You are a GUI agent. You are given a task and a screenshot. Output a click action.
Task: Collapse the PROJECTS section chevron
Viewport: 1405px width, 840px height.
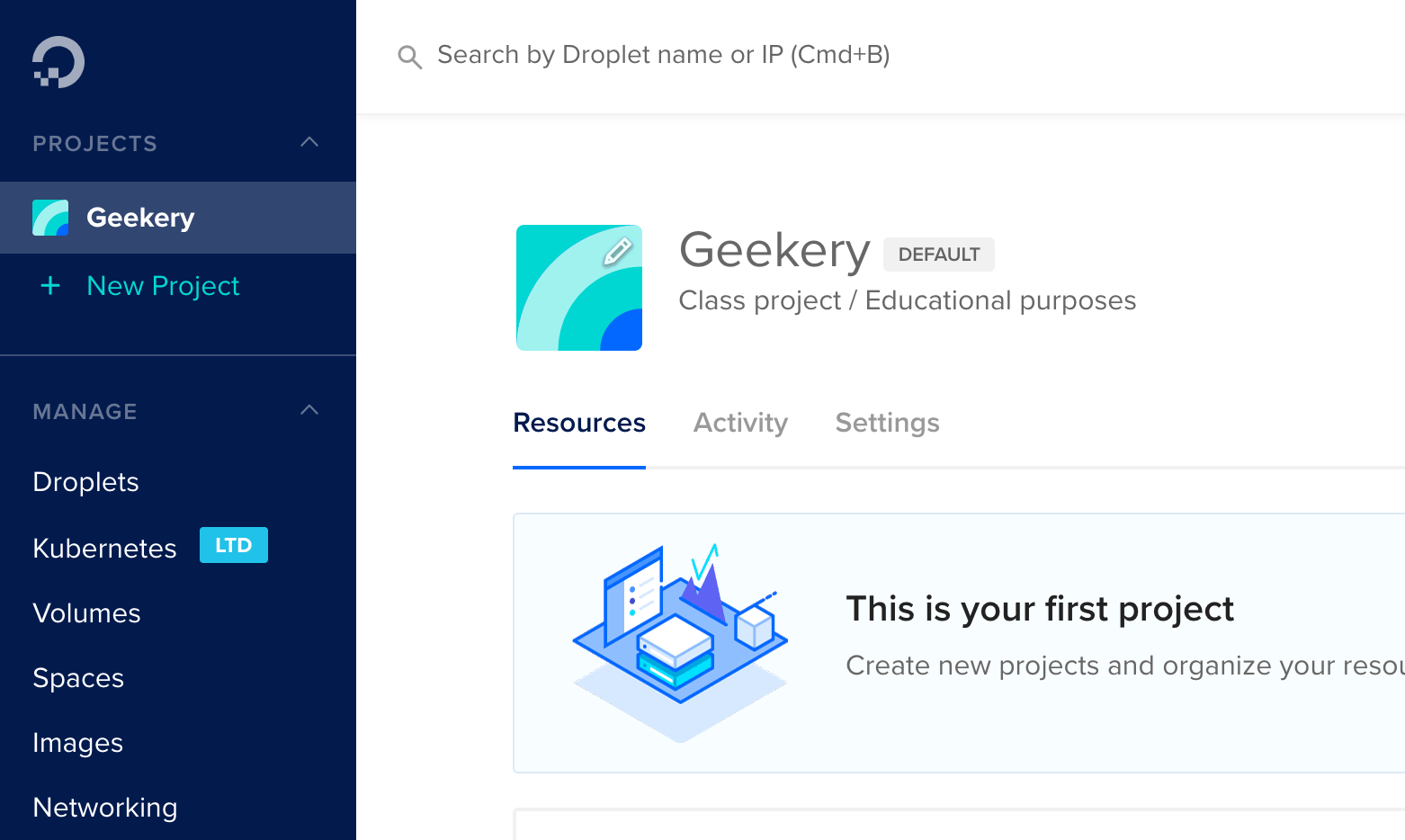coord(309,142)
